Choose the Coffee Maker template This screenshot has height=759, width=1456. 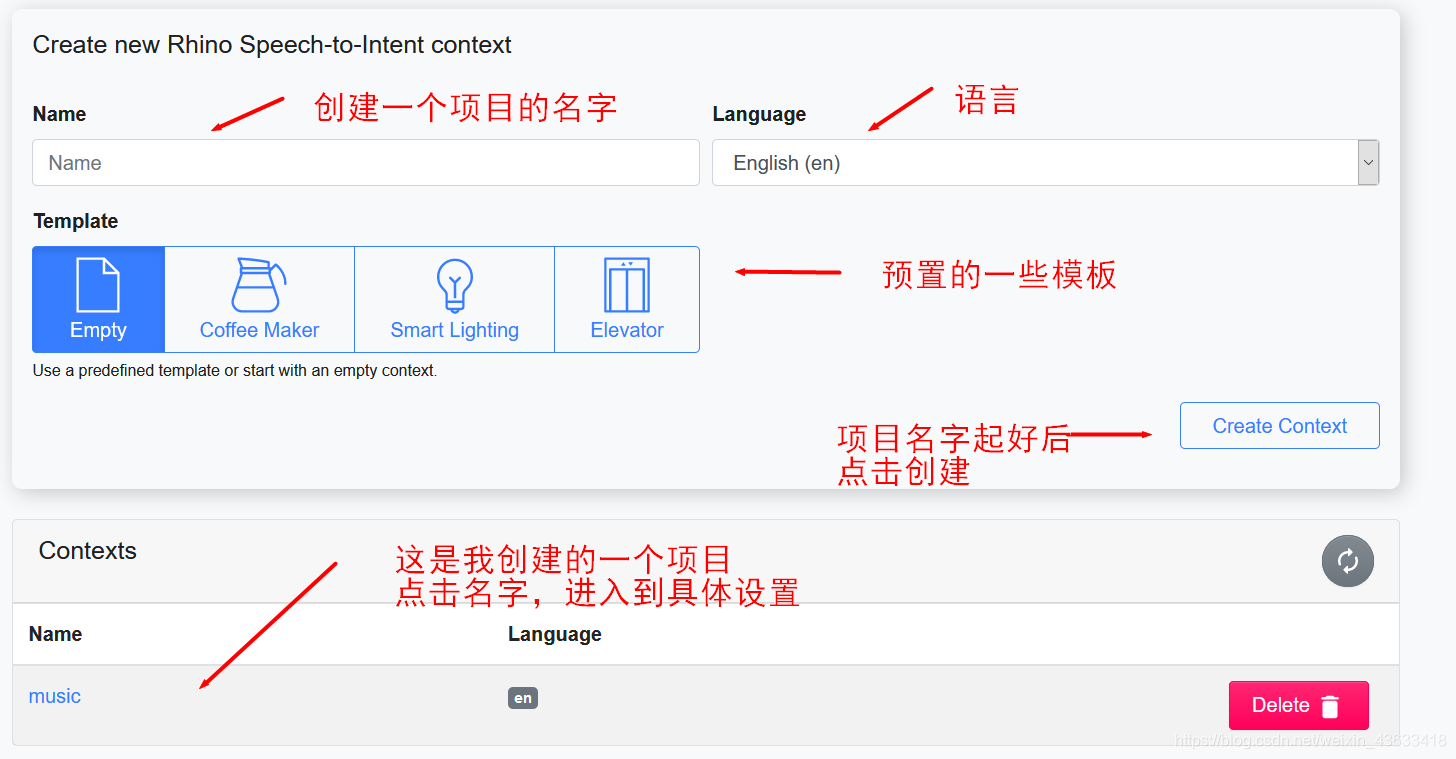[259, 299]
